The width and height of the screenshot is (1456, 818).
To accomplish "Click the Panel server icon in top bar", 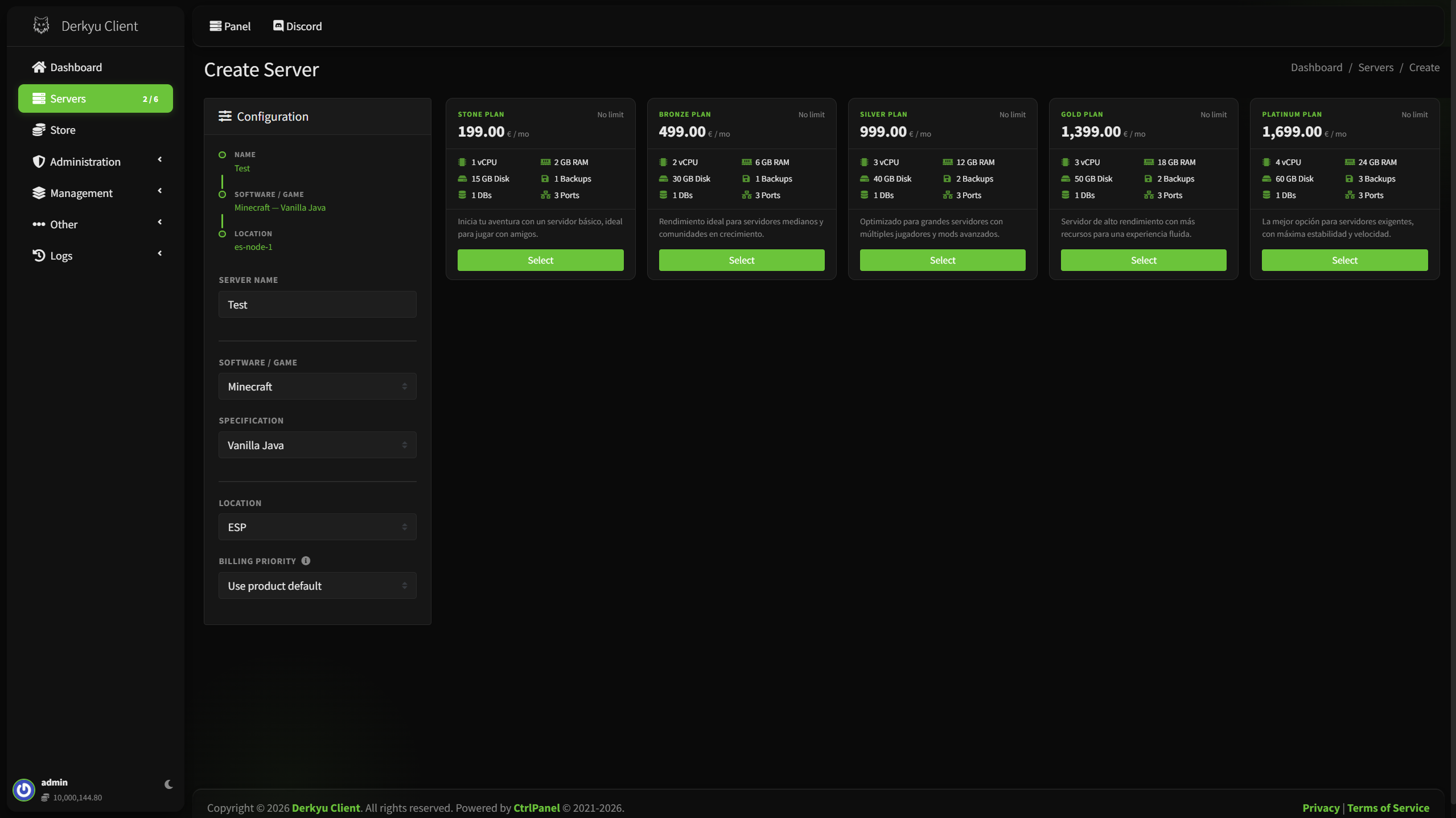I will 215,26.
